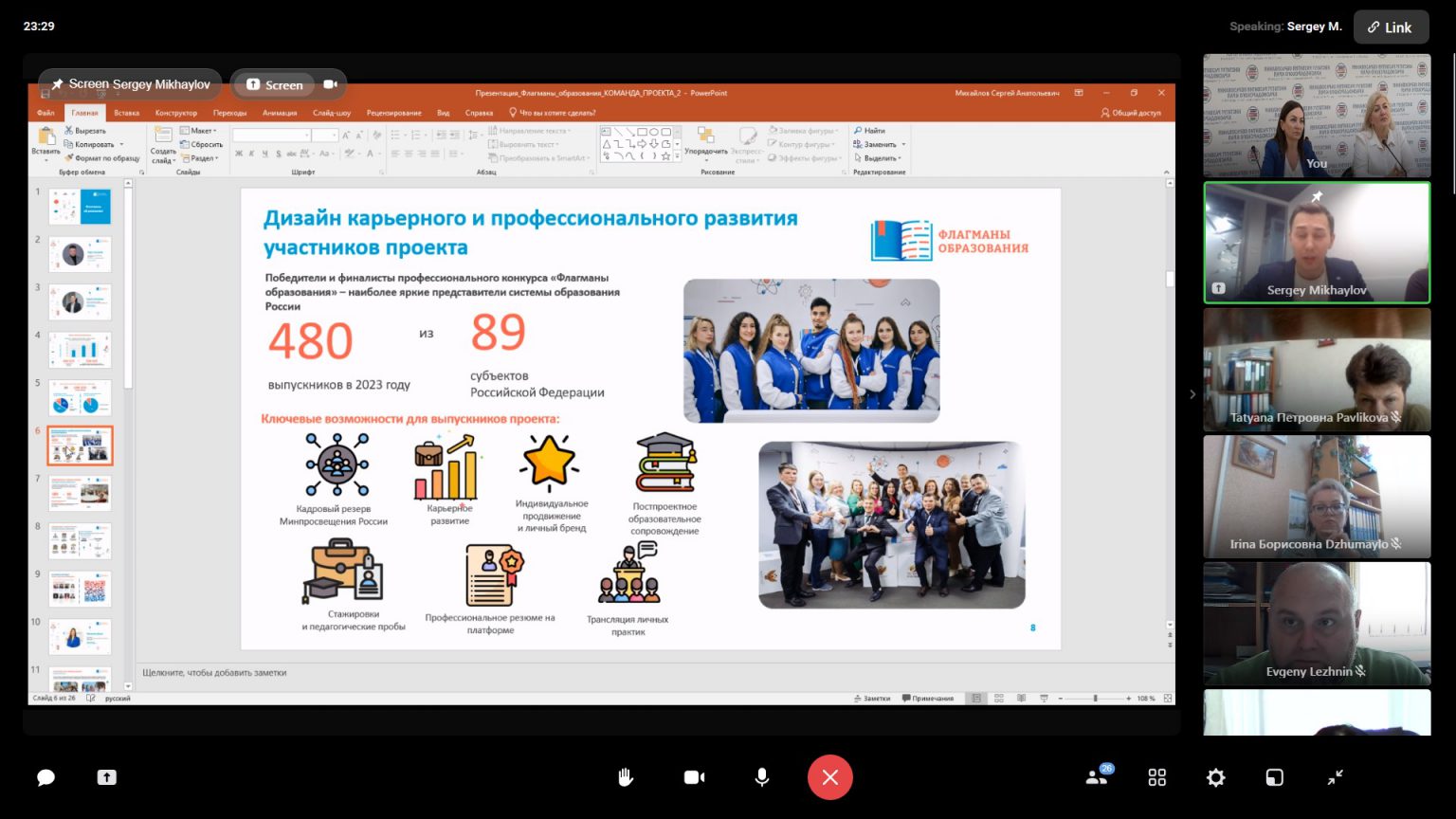Open meeting settings gear
Viewport: 1456px width, 819px height.
pyautogui.click(x=1215, y=777)
